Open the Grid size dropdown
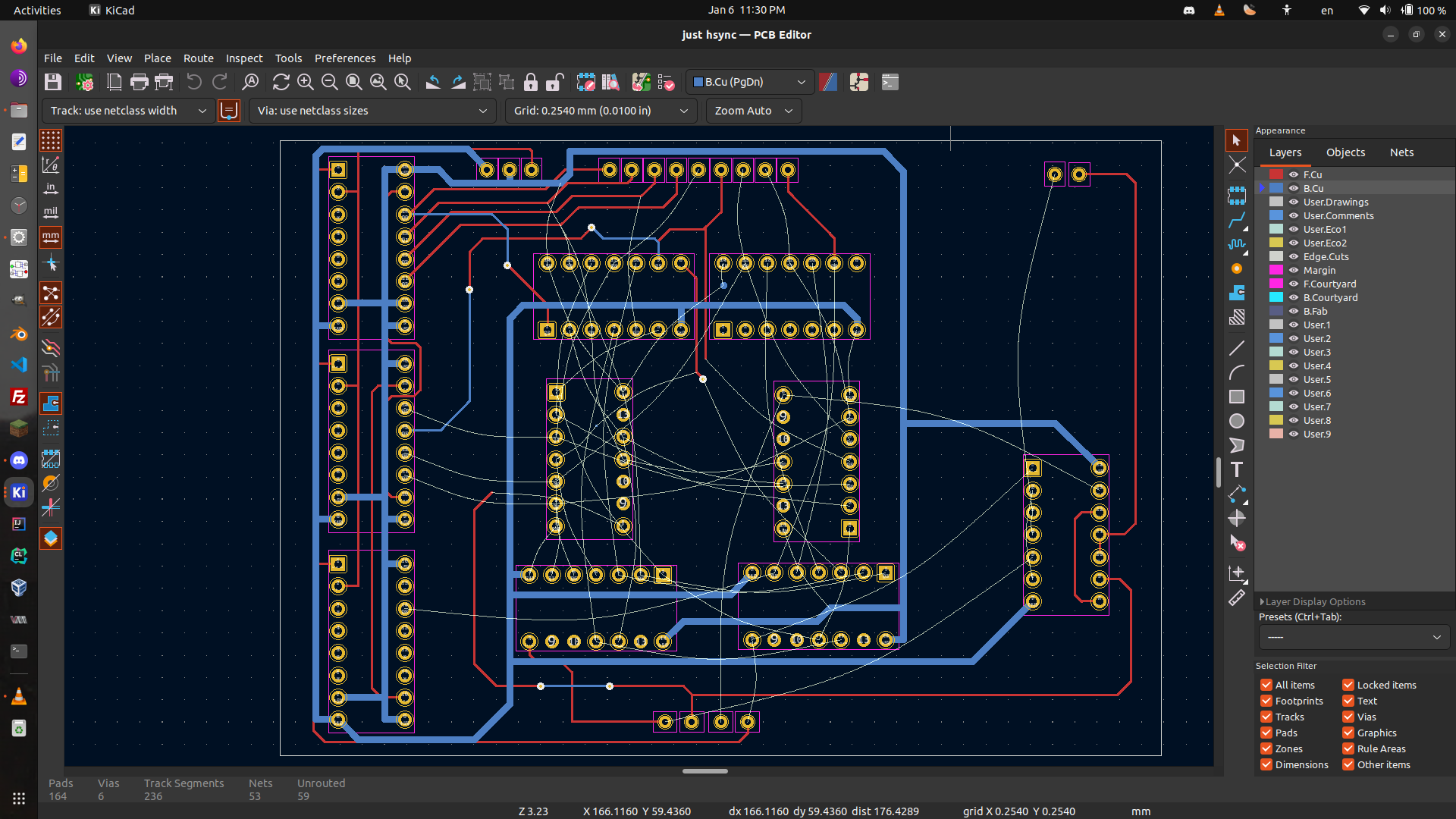Screen dimensions: 1456x819 coord(601,111)
